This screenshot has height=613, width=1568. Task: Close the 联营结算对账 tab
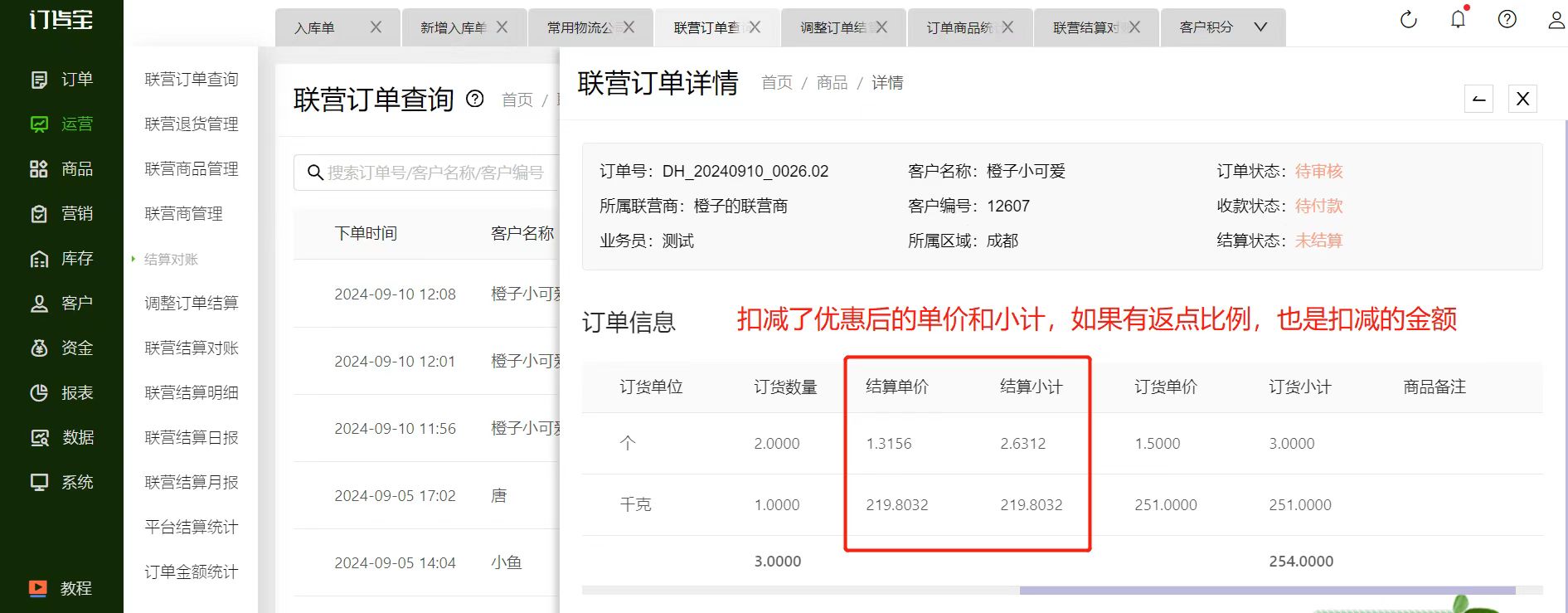pos(1134,27)
